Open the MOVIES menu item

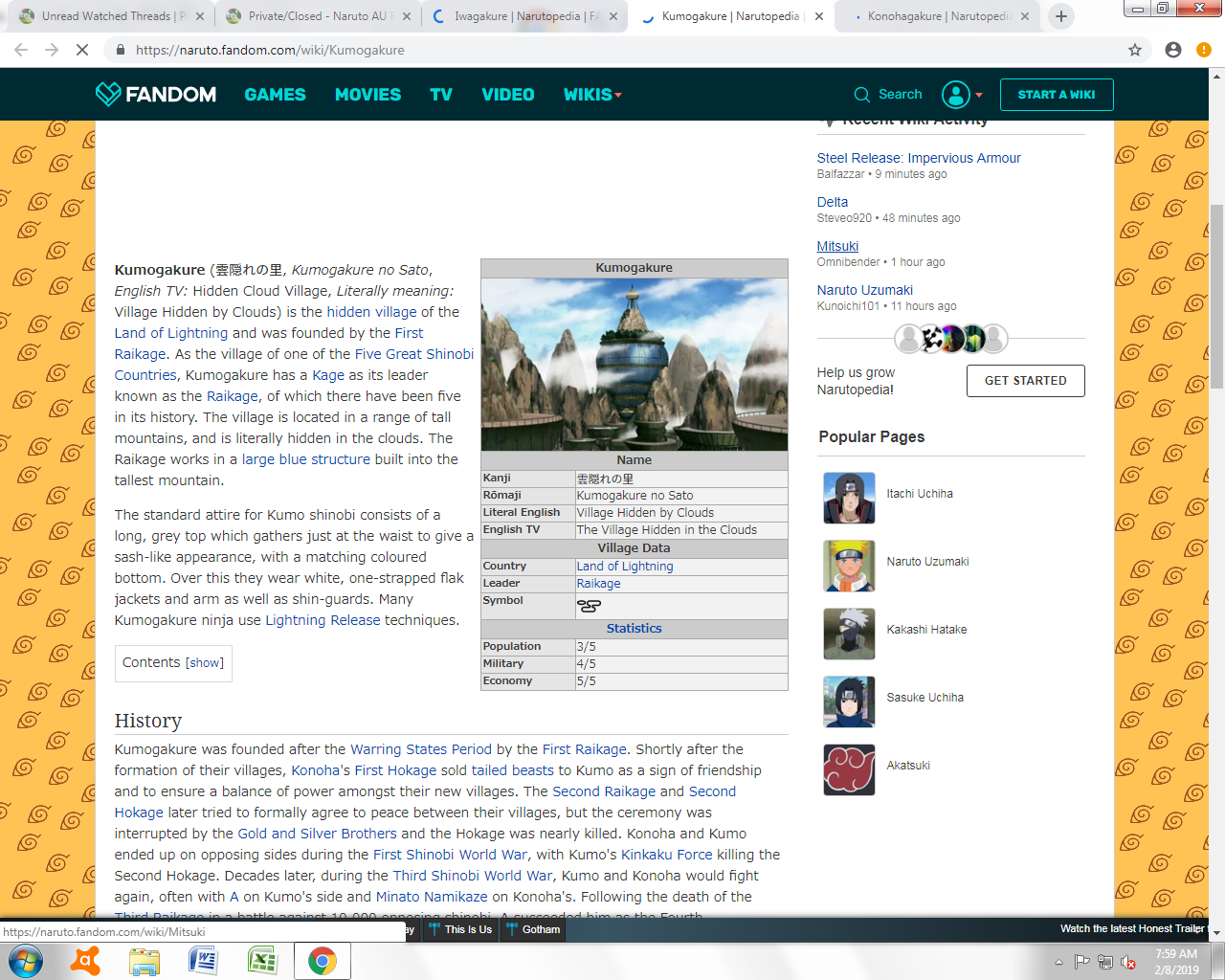[x=367, y=95]
